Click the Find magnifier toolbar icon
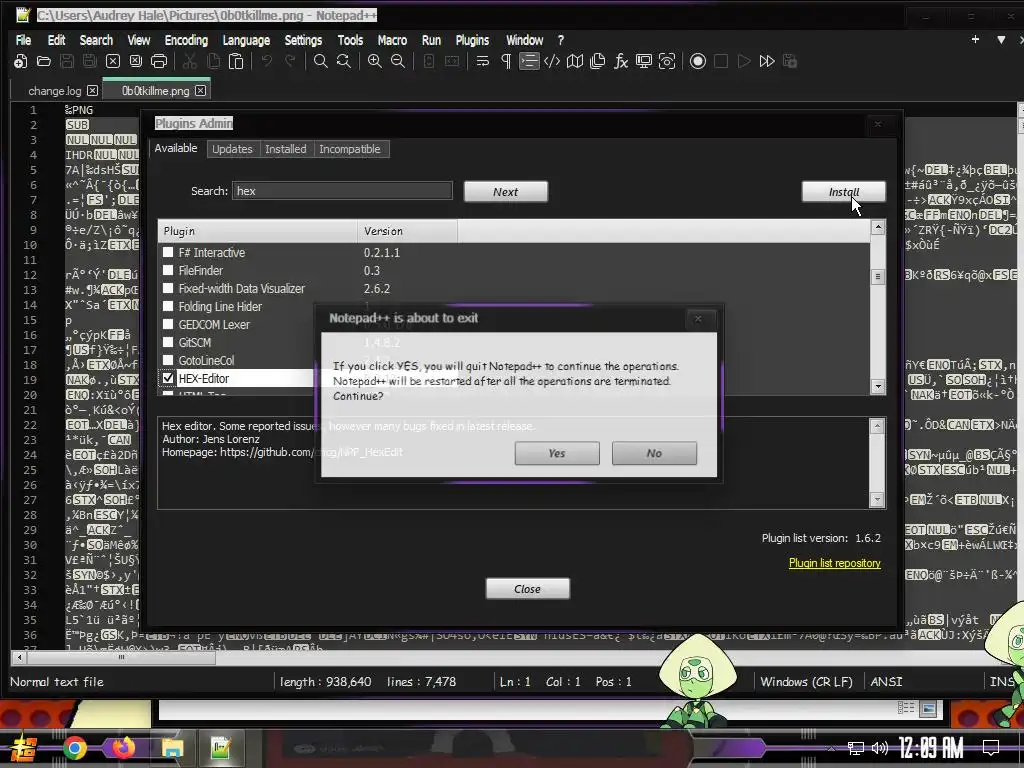 click(321, 61)
